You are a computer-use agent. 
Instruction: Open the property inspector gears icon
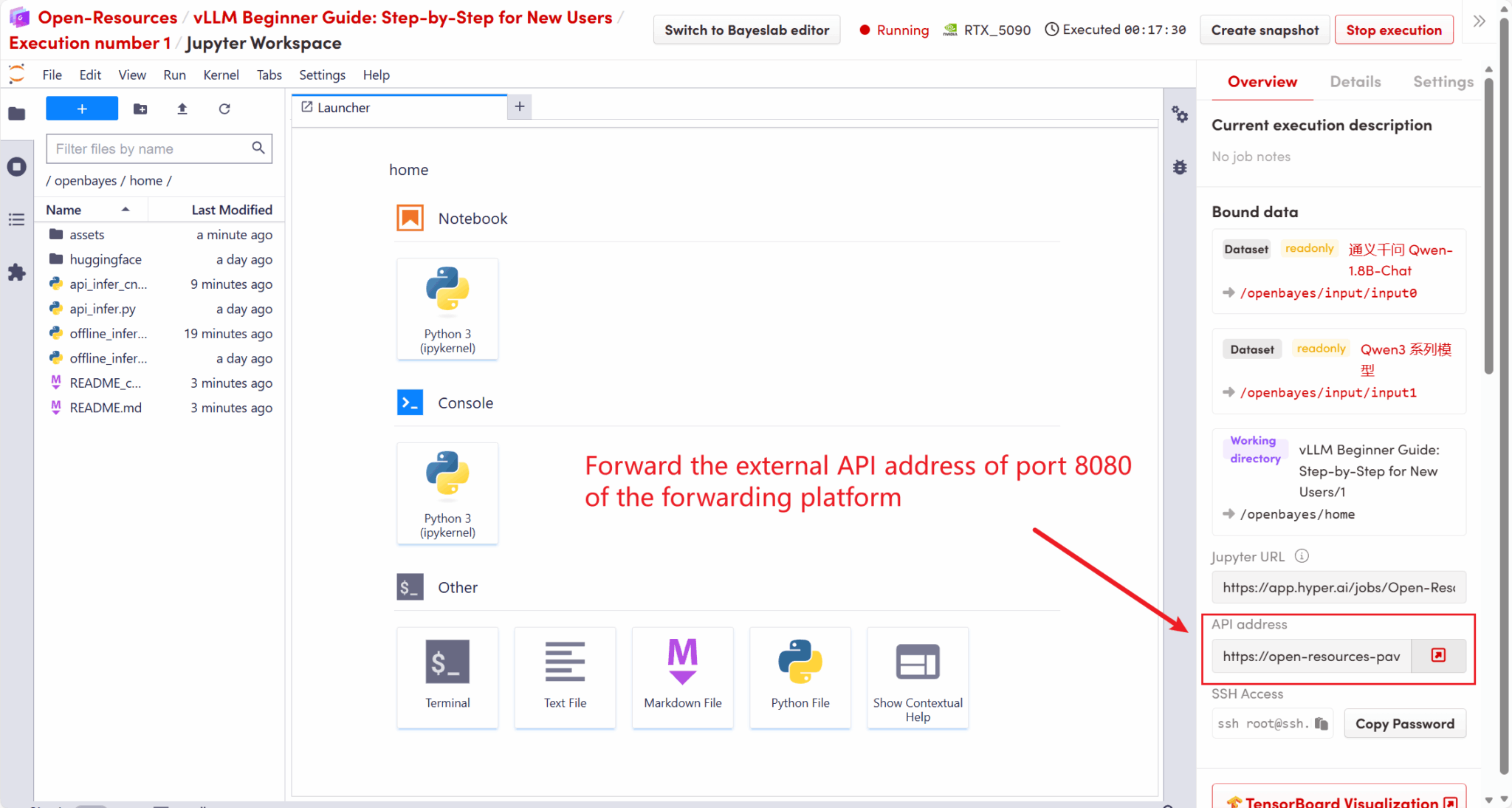[1180, 114]
